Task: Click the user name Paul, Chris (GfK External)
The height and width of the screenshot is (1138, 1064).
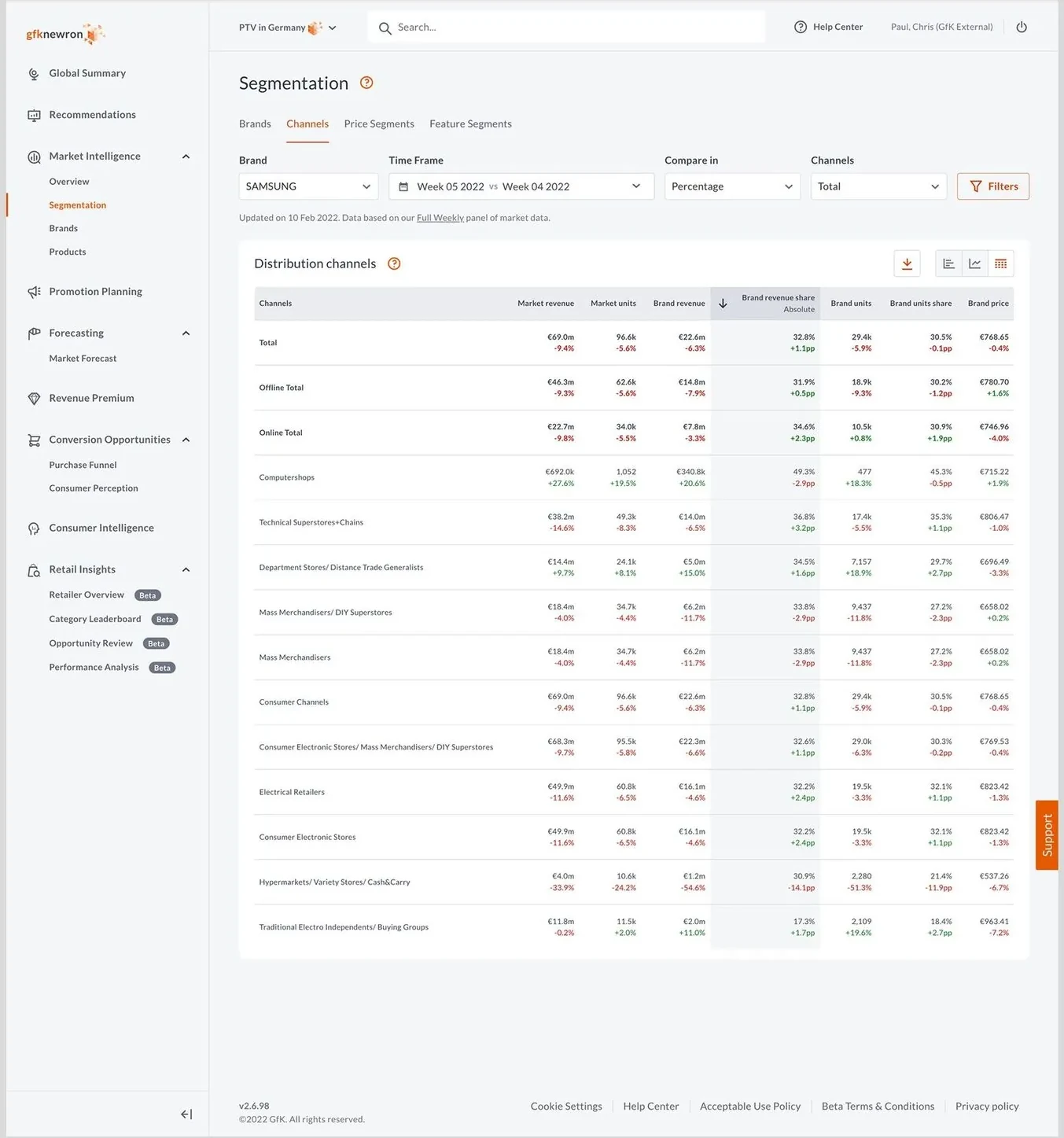Action: click(941, 27)
